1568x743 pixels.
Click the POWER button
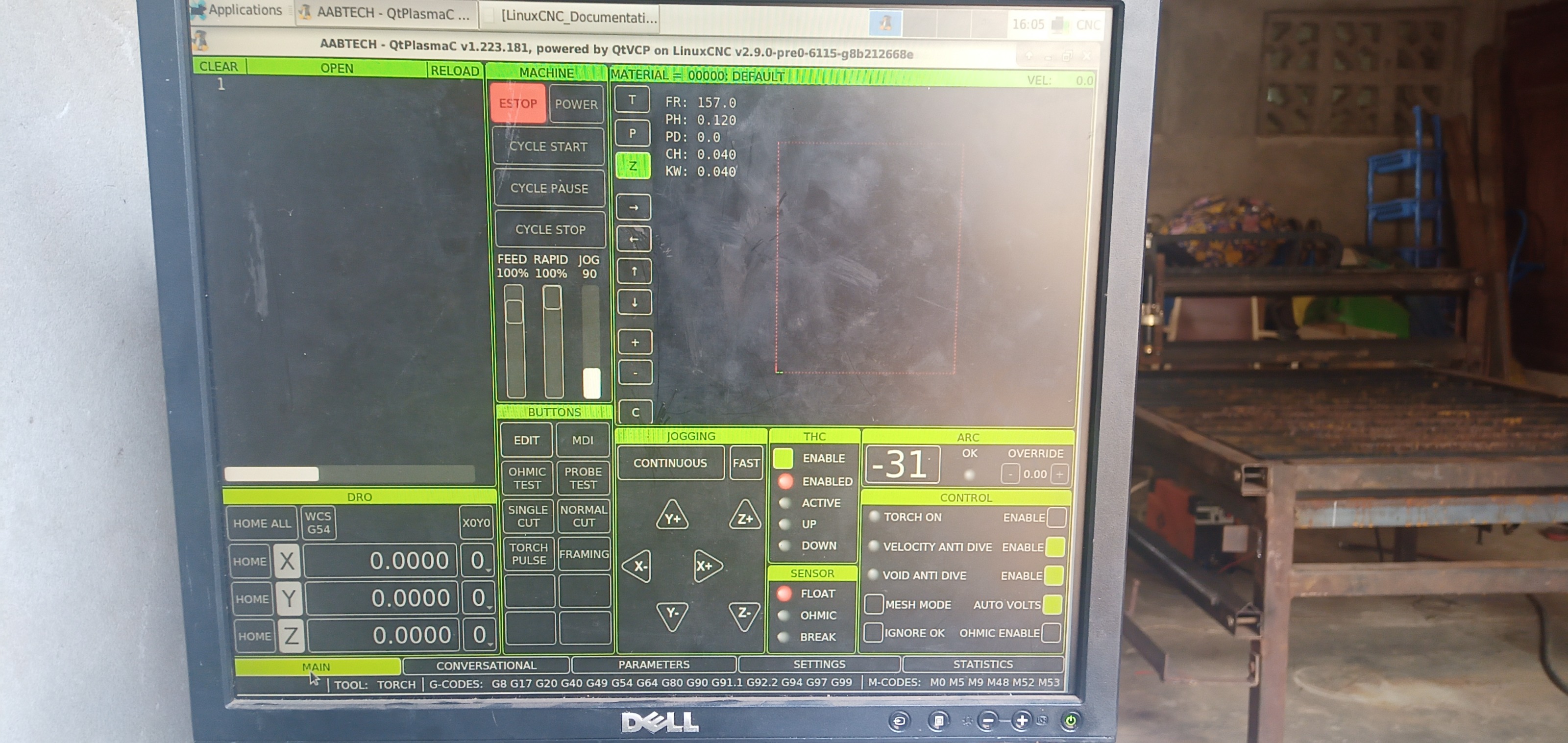tap(576, 104)
